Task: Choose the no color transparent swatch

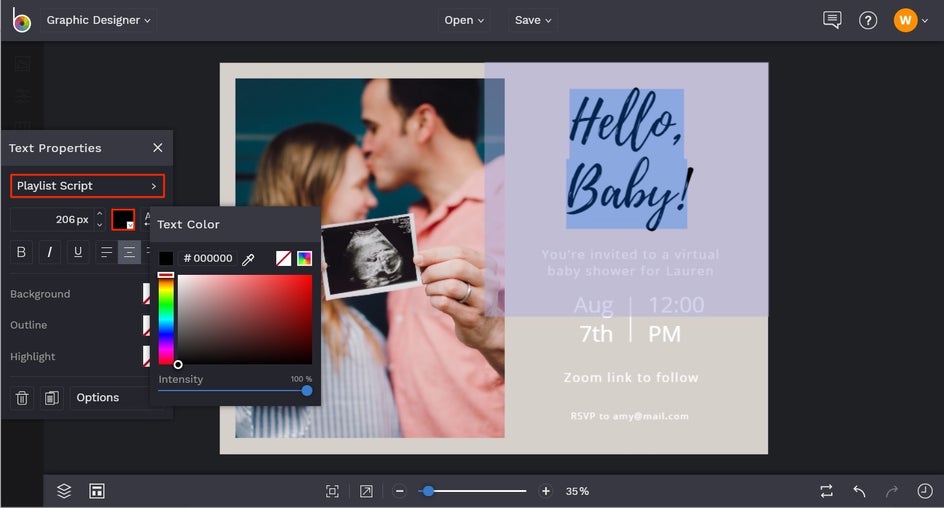Action: (284, 258)
